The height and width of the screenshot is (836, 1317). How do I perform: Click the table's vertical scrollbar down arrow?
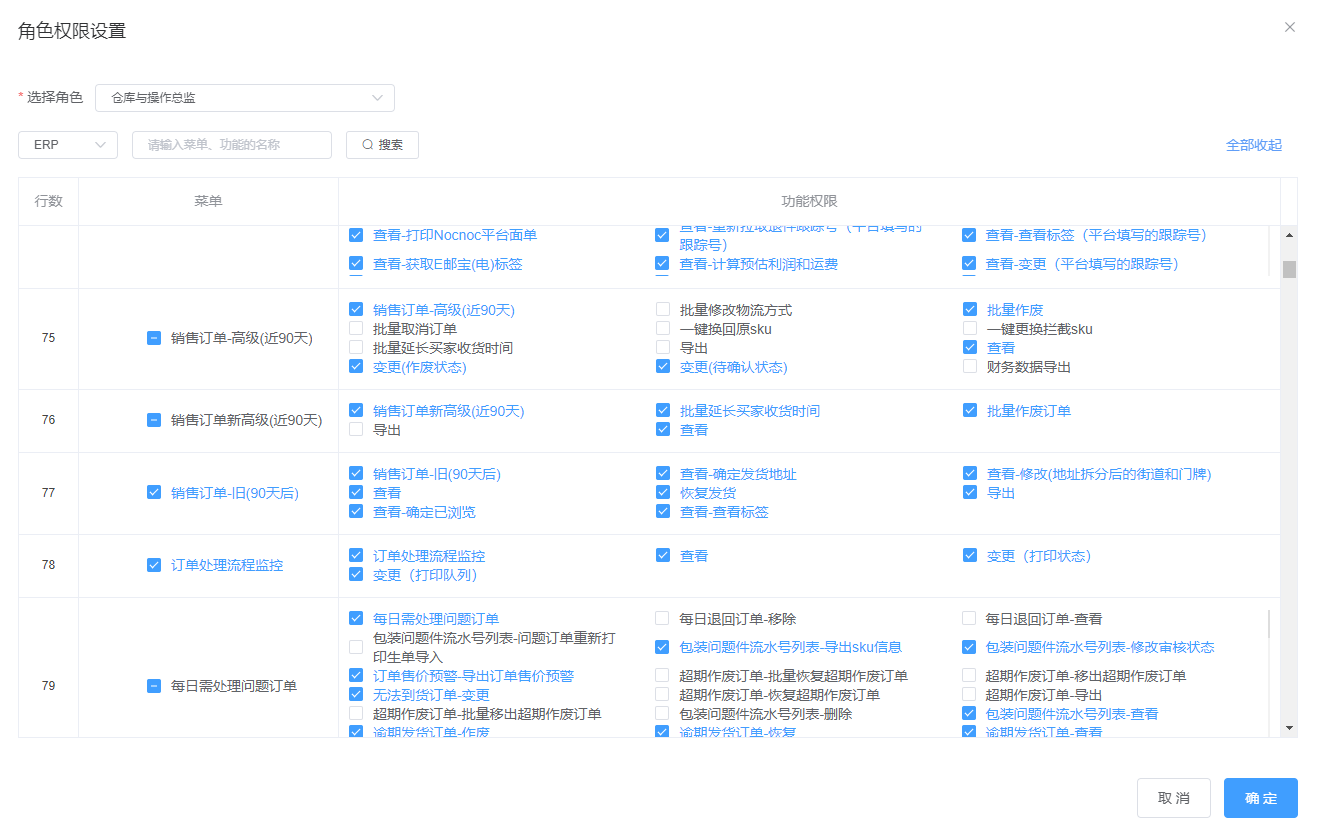point(1289,728)
